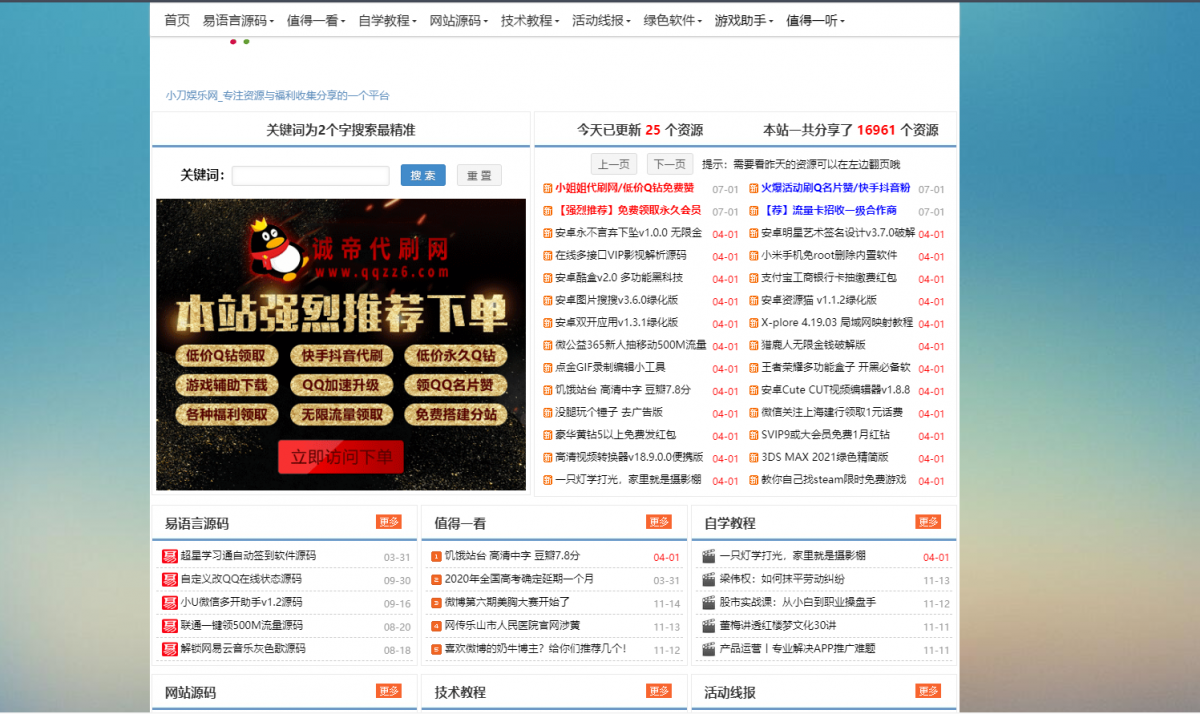Click RSS icon beside X-plore 4.19.03
The height and width of the screenshot is (714, 1200).
tap(753, 323)
